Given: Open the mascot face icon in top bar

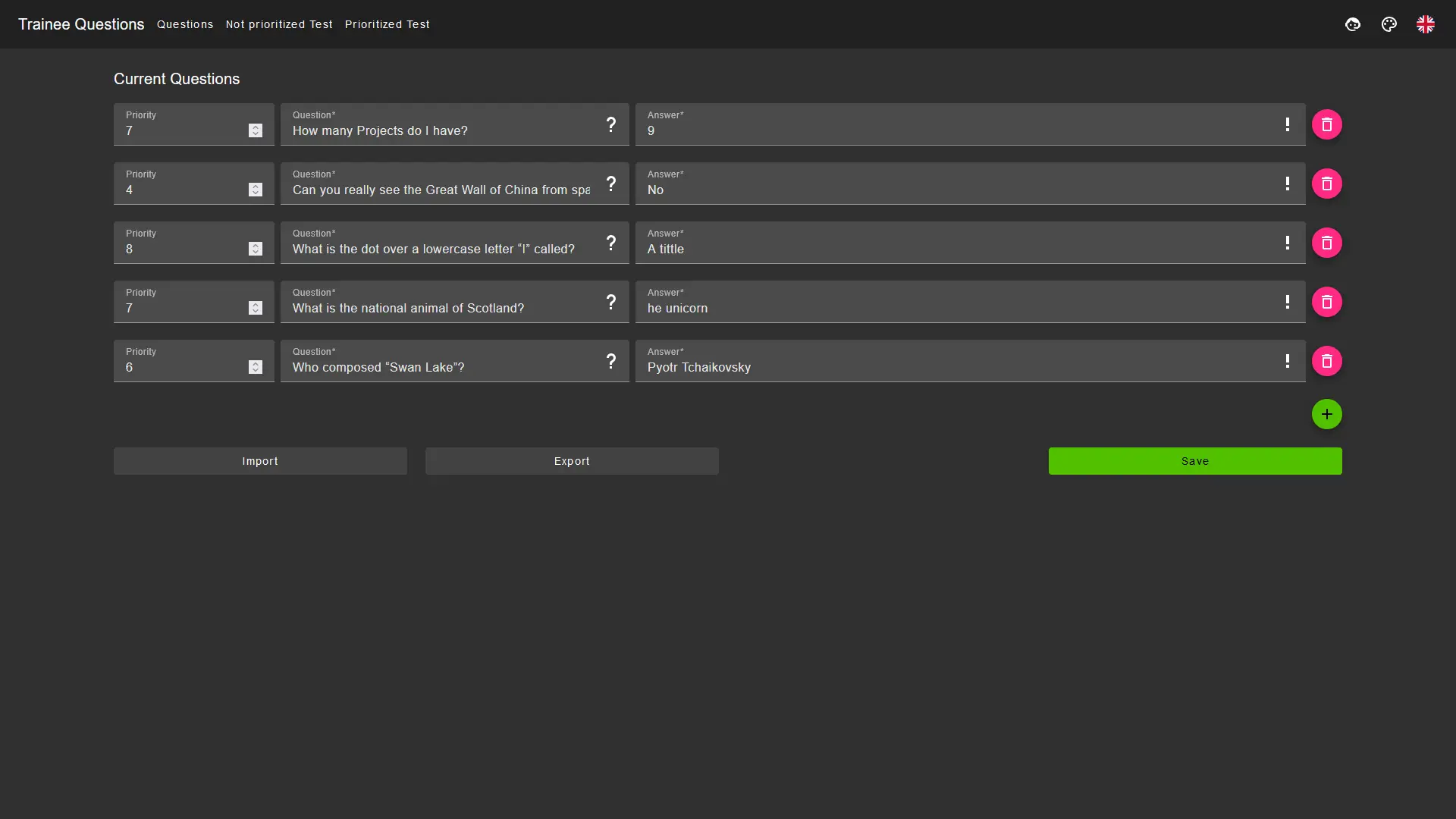Looking at the screenshot, I should coord(1353,24).
